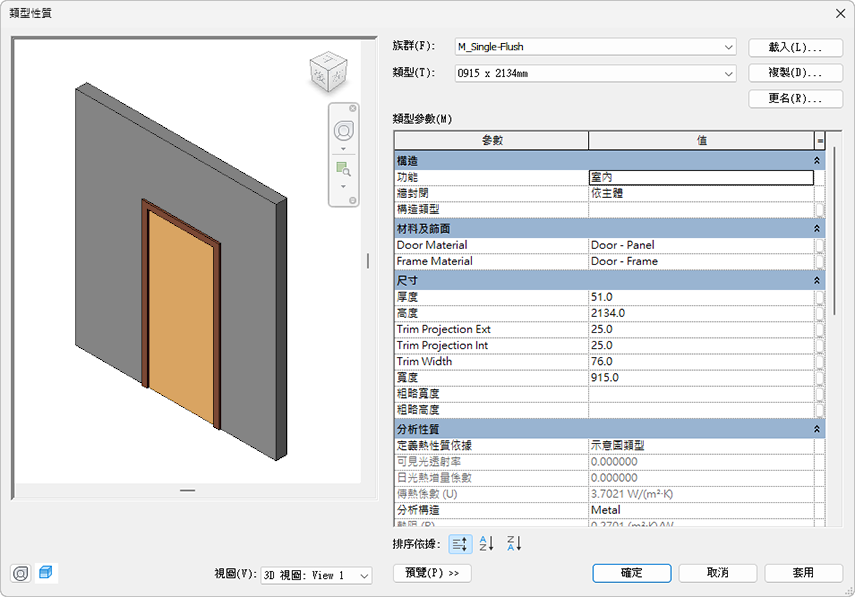Click the 參數 column header
The image size is (855, 597).
click(x=491, y=140)
